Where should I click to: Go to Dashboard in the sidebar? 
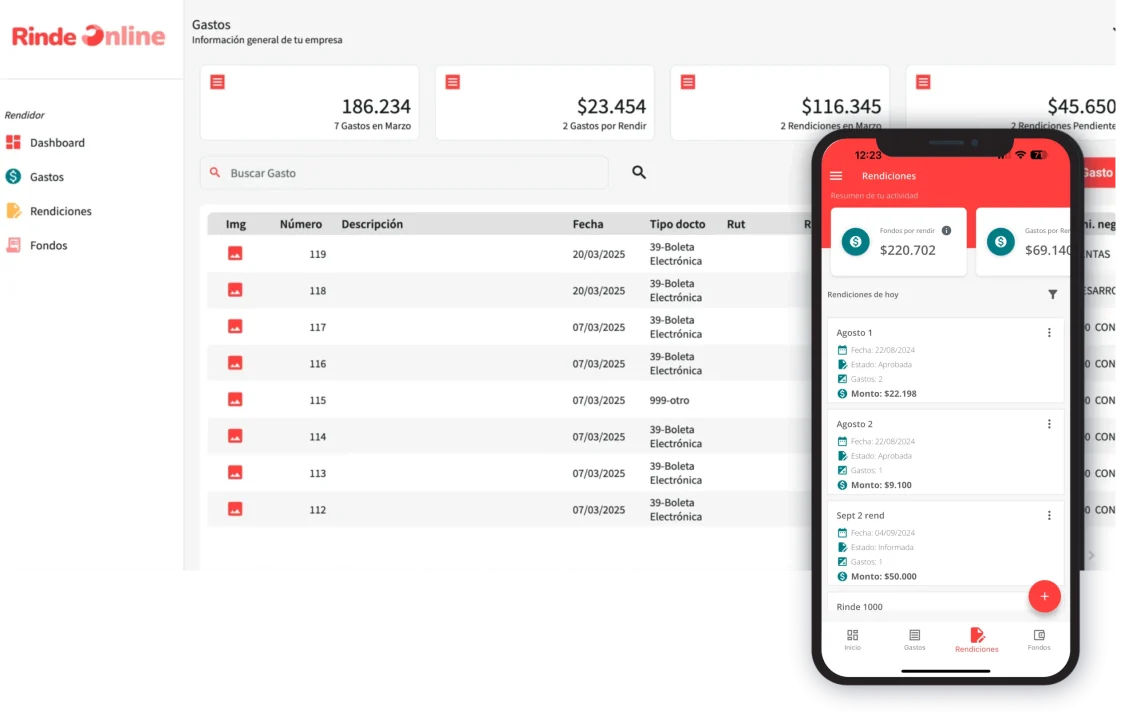(x=56, y=143)
